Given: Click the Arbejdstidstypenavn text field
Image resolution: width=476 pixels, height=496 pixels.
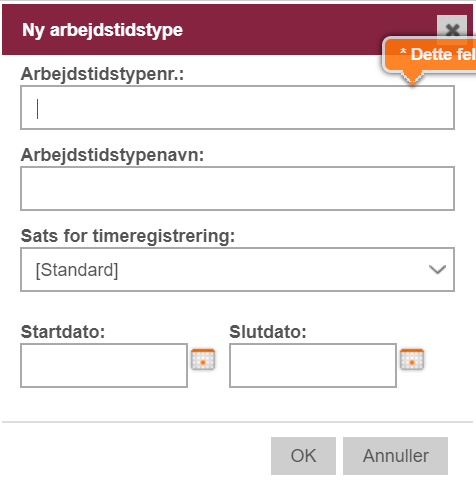Looking at the screenshot, I should tap(237, 188).
